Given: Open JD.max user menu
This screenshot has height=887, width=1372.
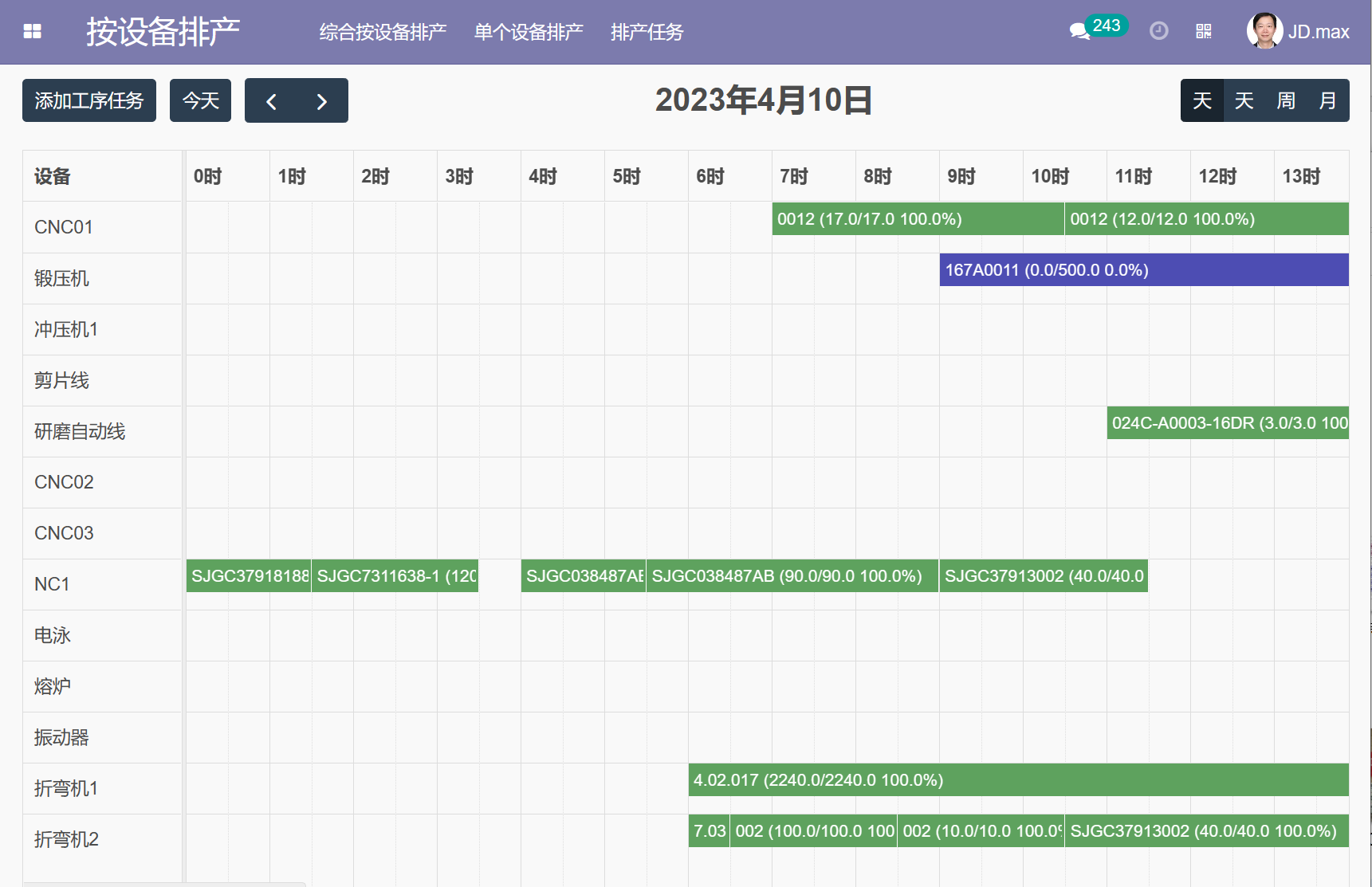Looking at the screenshot, I should click(x=1318, y=32).
